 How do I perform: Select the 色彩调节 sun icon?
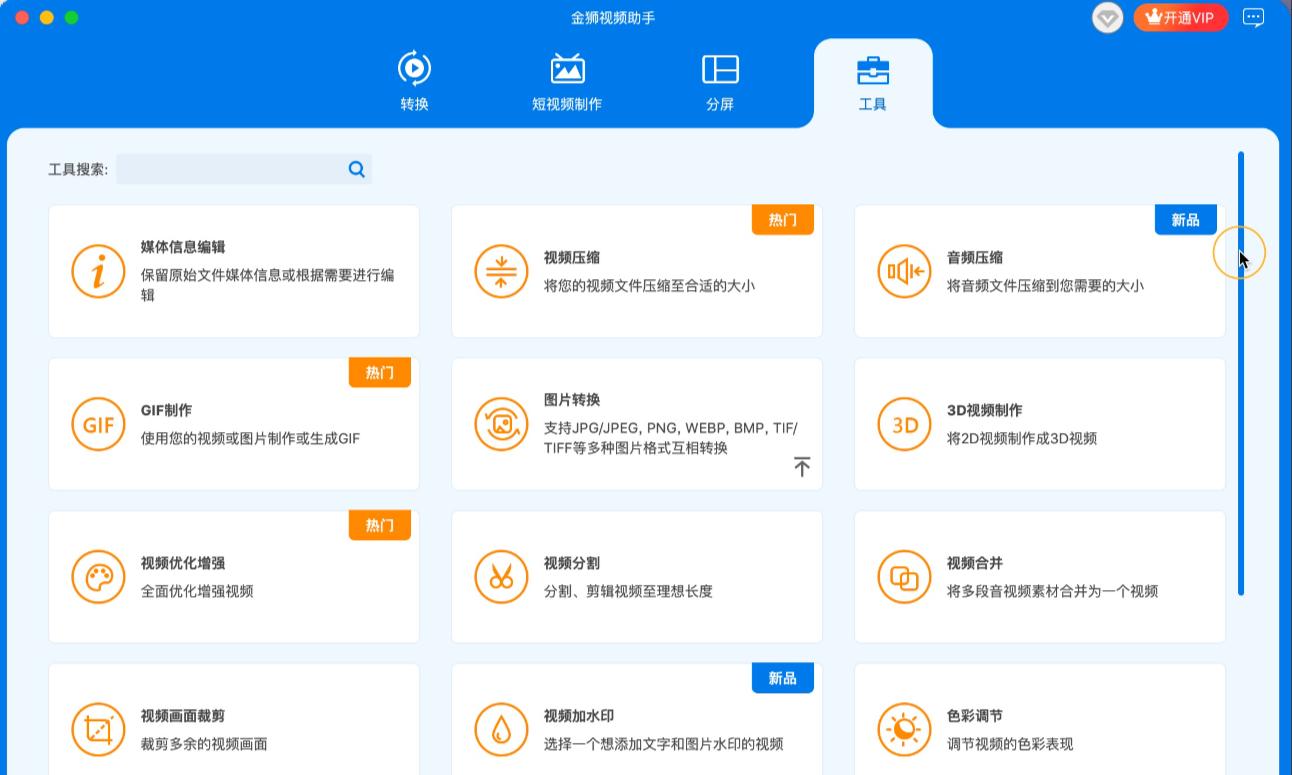[x=904, y=729]
